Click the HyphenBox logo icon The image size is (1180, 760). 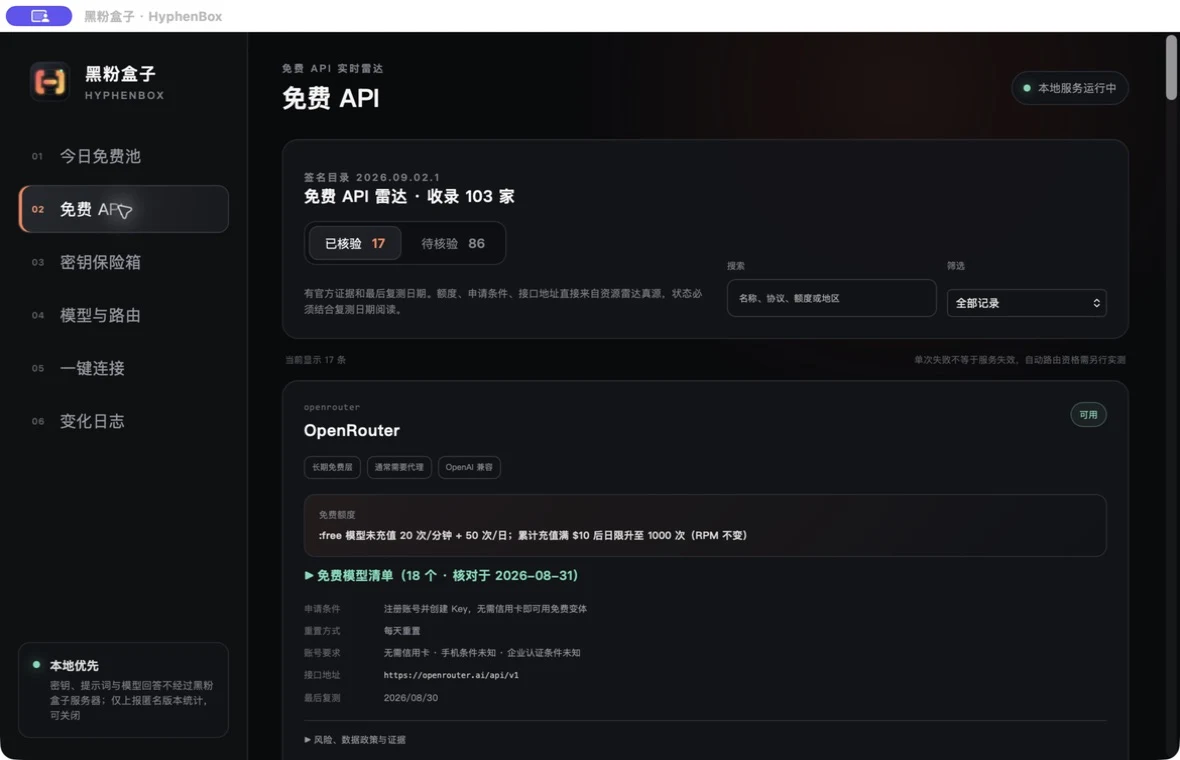pos(50,81)
